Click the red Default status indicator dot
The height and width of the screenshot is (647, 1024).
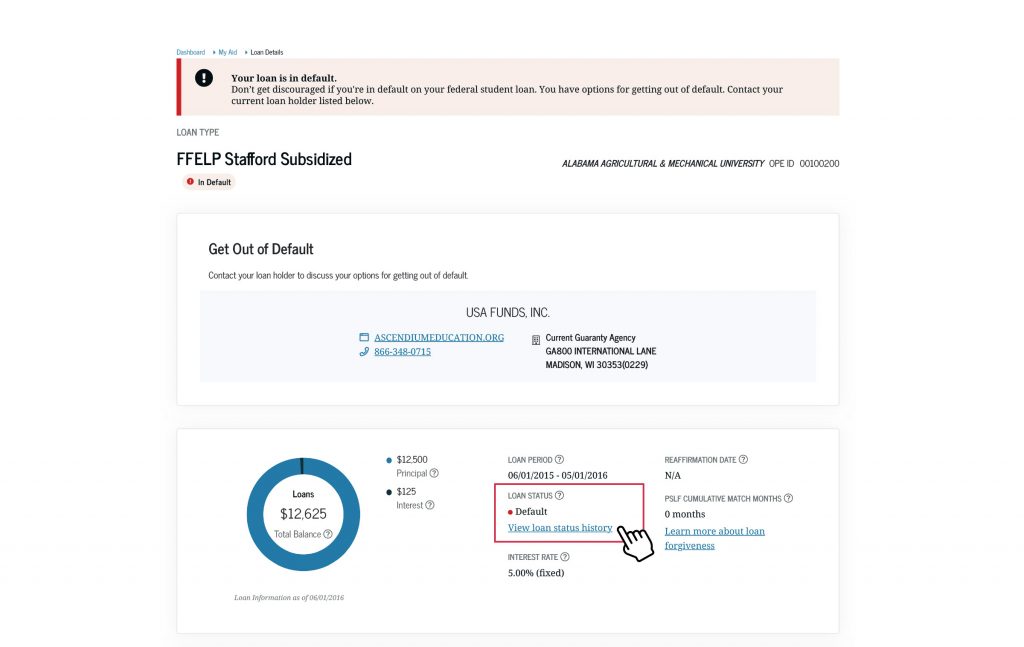point(511,511)
